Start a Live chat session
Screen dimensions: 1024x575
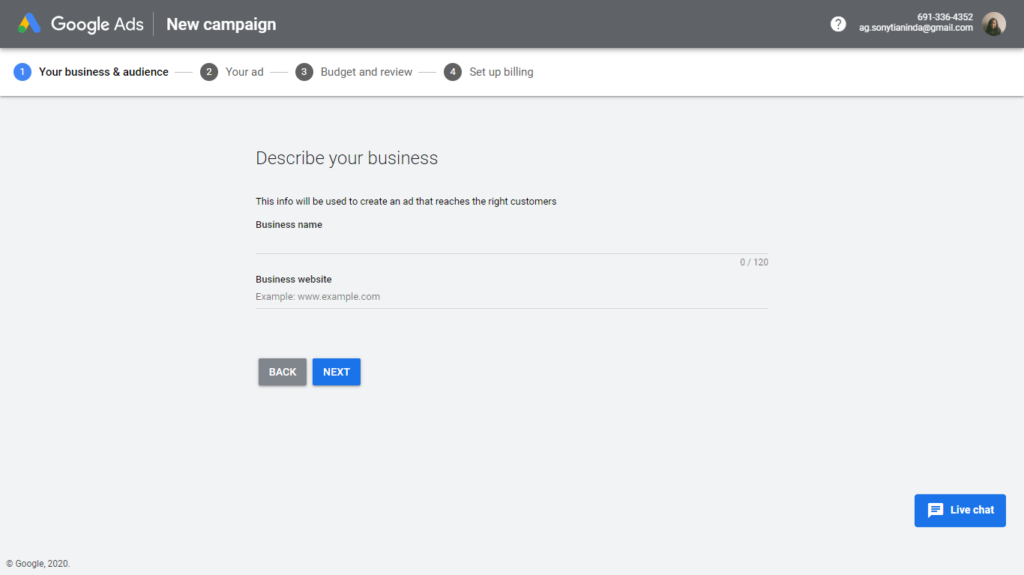(960, 510)
